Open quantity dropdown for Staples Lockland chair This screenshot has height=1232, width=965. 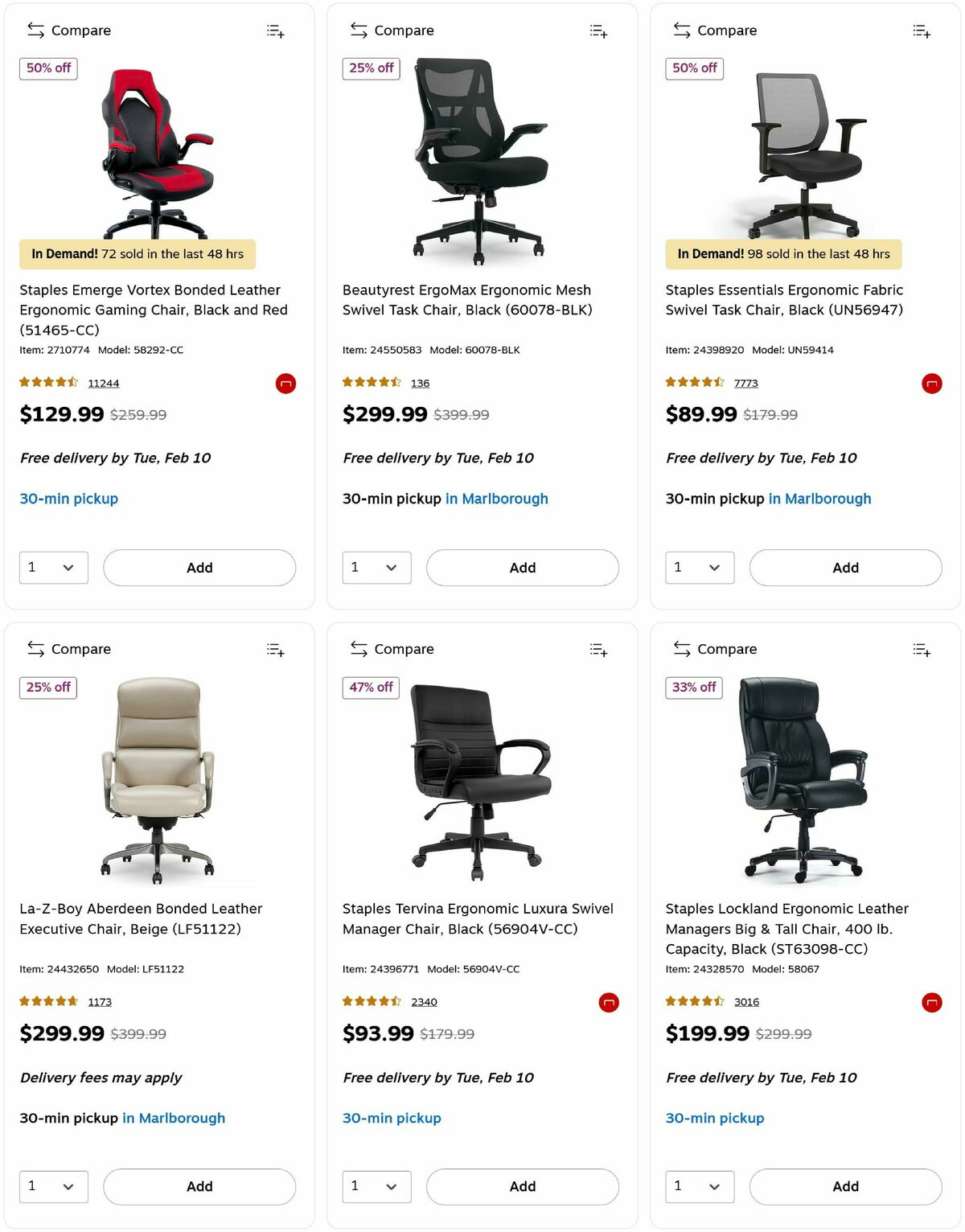[700, 1186]
